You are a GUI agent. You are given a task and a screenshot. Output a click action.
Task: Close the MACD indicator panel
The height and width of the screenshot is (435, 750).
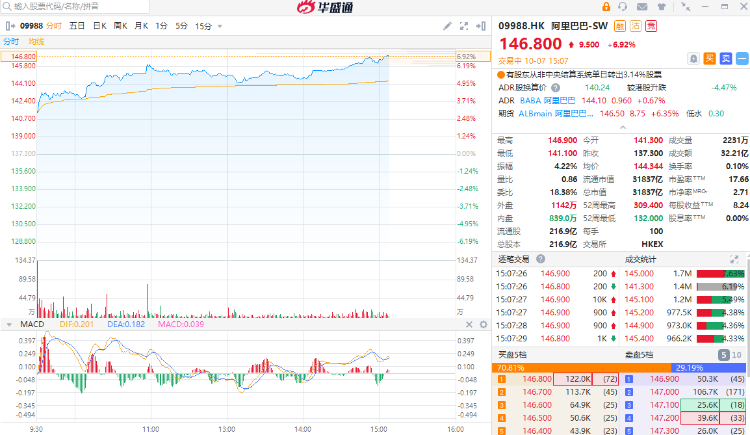[469, 324]
